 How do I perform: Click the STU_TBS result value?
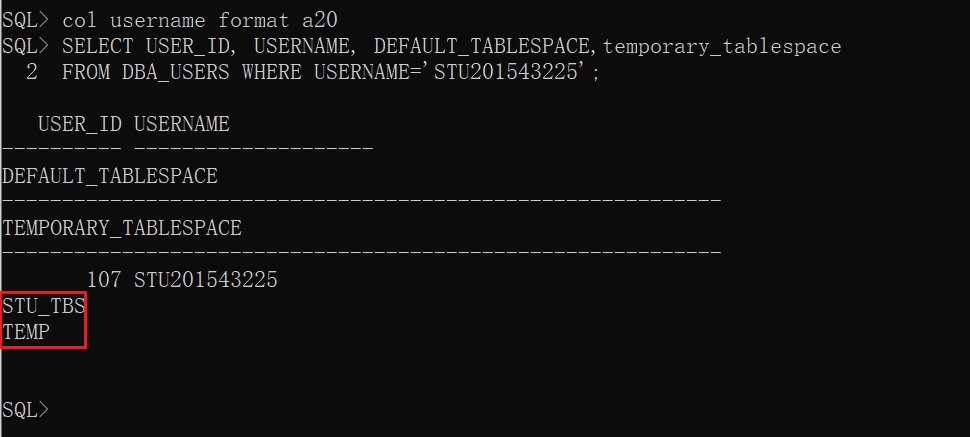[x=44, y=306]
